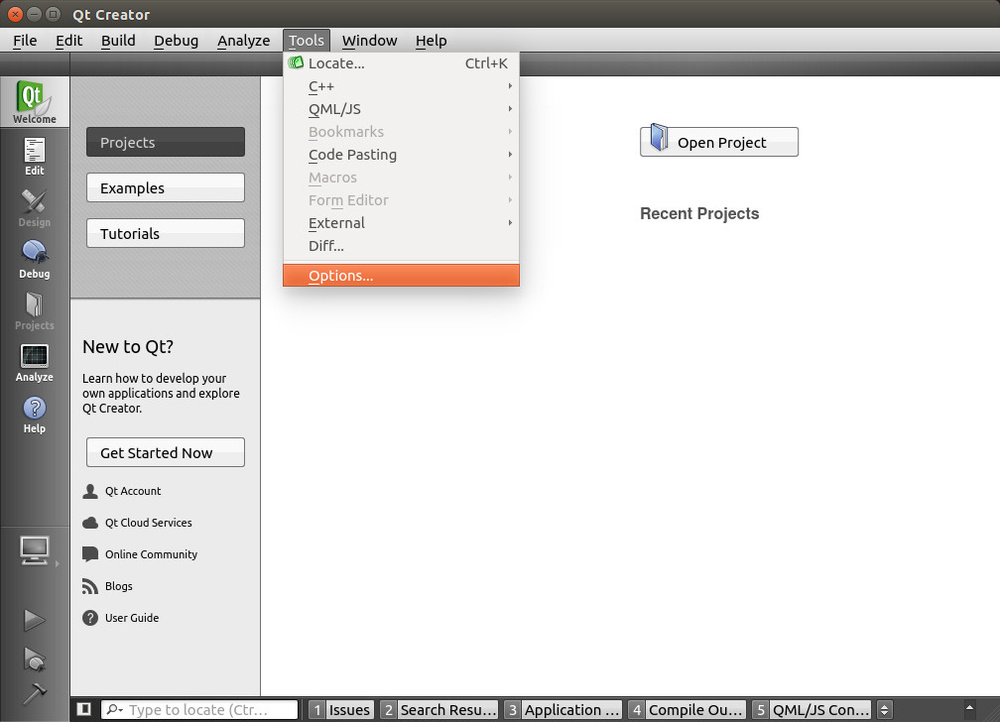Open Help mode in sidebar
This screenshot has width=1000, height=722.
[34, 415]
